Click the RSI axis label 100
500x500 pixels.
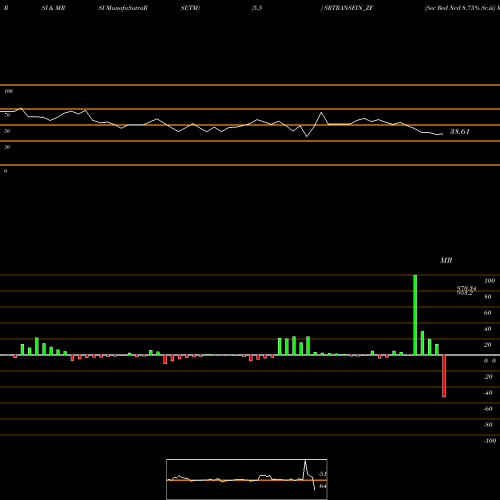[x=9, y=91]
